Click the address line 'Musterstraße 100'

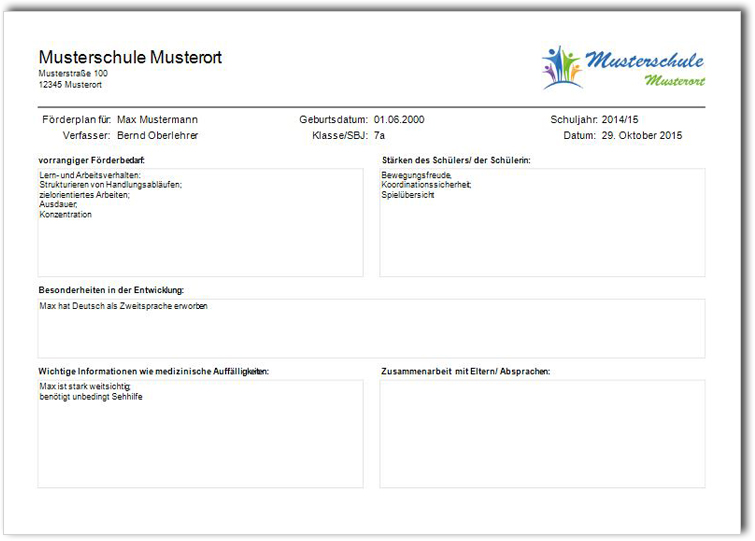(x=73, y=73)
